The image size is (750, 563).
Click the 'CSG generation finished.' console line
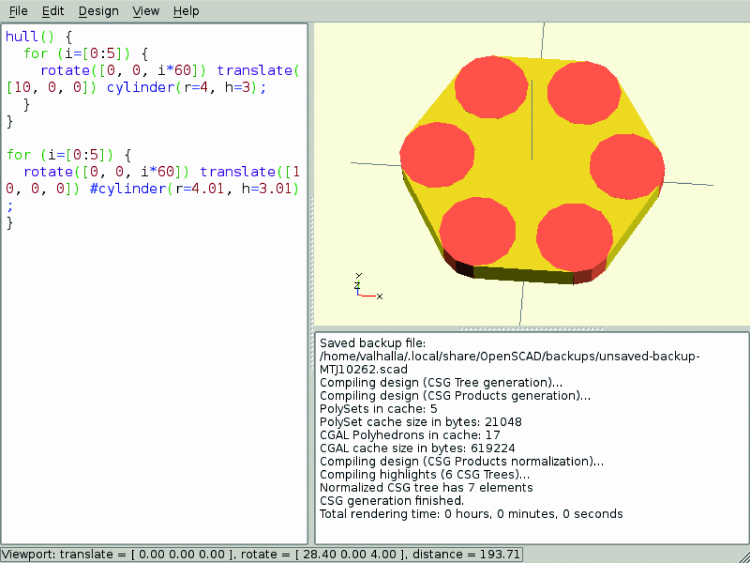coord(391,500)
